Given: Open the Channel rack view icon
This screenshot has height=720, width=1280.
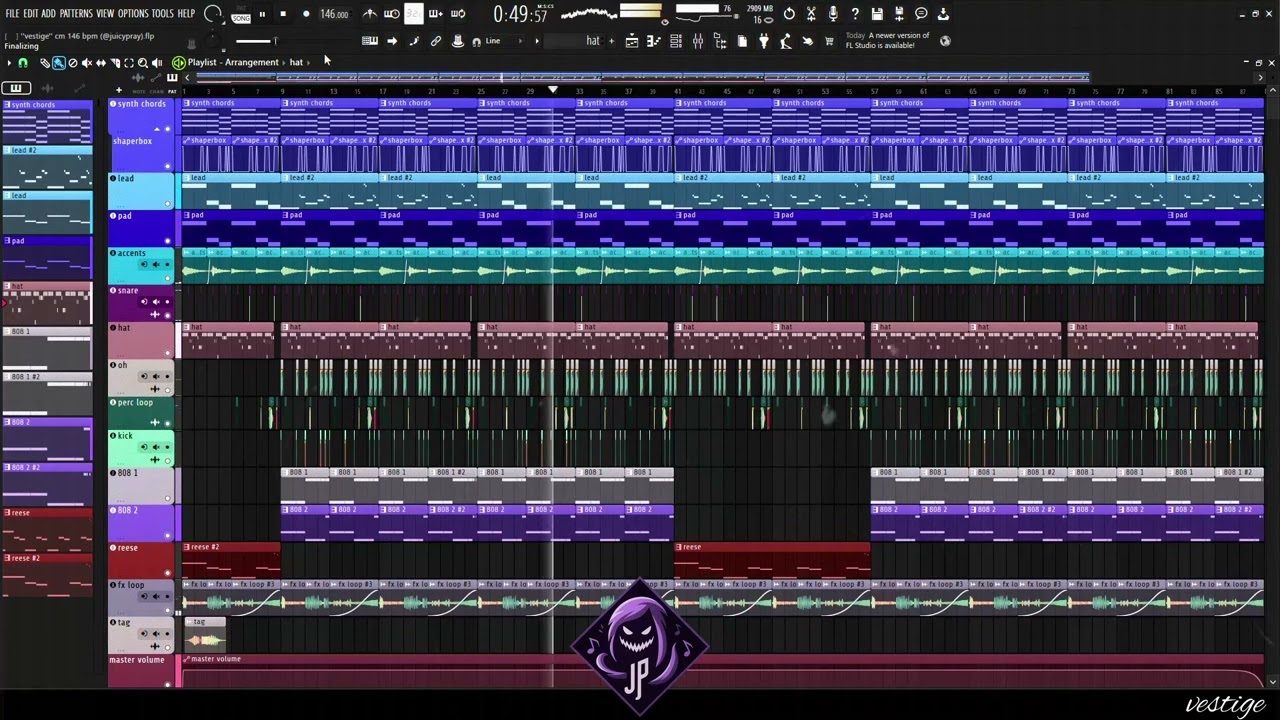Looking at the screenshot, I should tap(676, 41).
